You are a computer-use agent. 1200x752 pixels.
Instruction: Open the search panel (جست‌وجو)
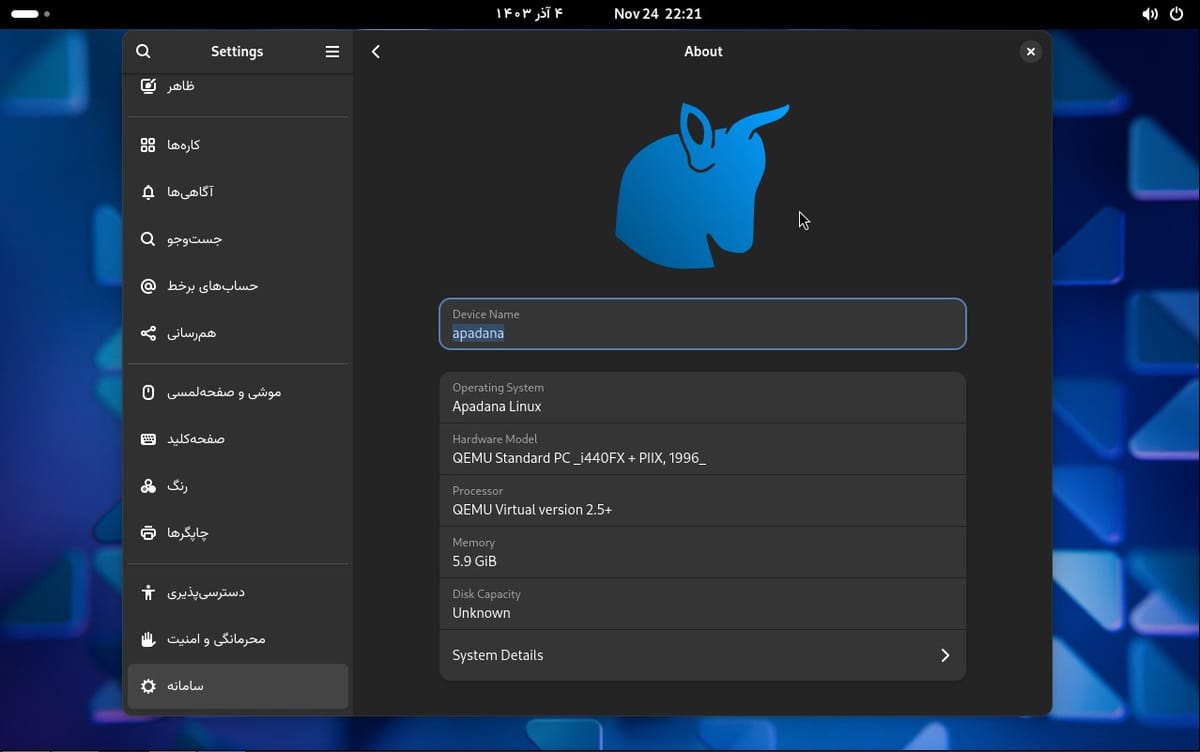pyautogui.click(x=238, y=239)
